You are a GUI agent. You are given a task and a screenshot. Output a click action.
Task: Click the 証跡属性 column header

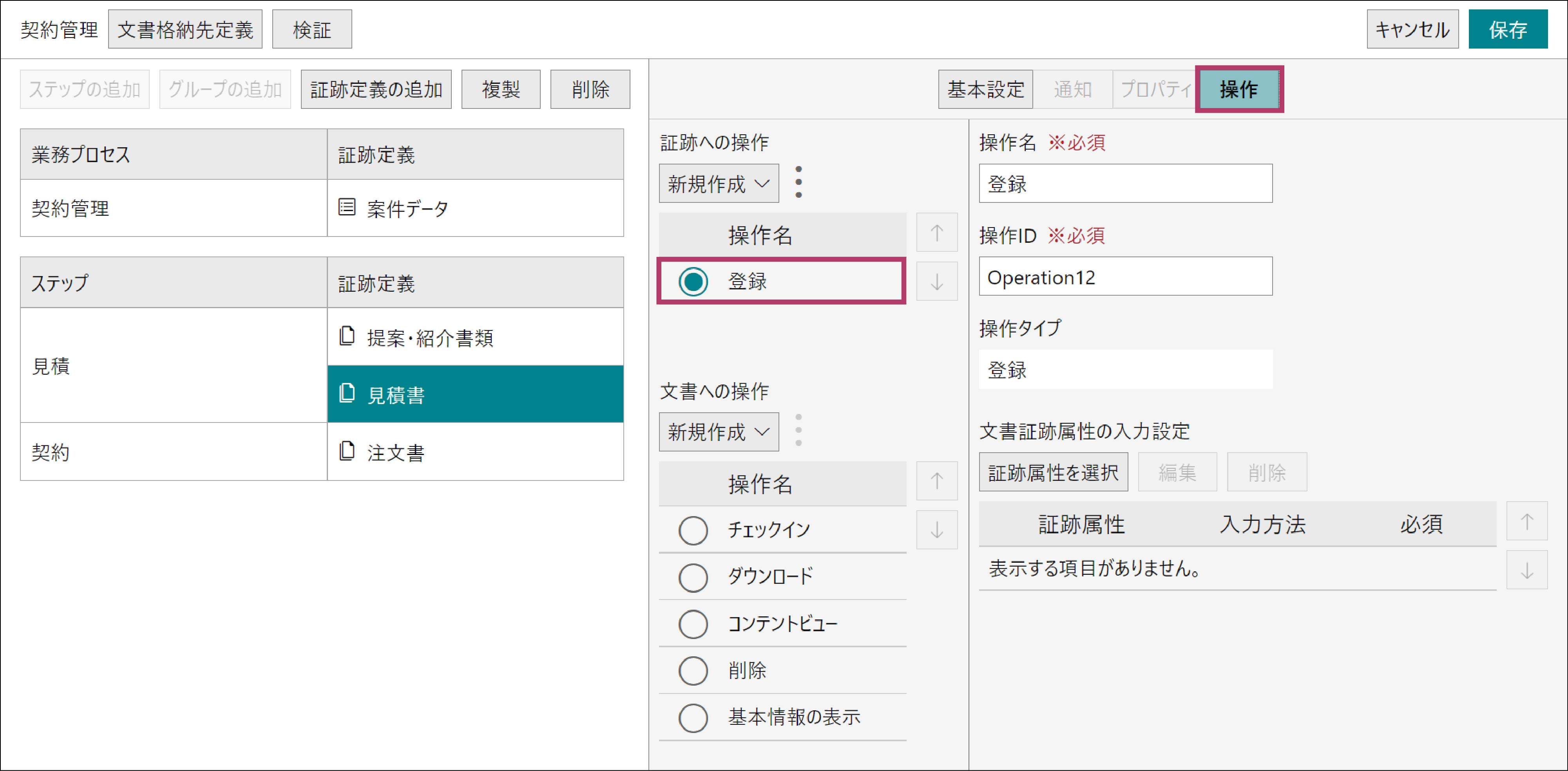click(x=1081, y=524)
